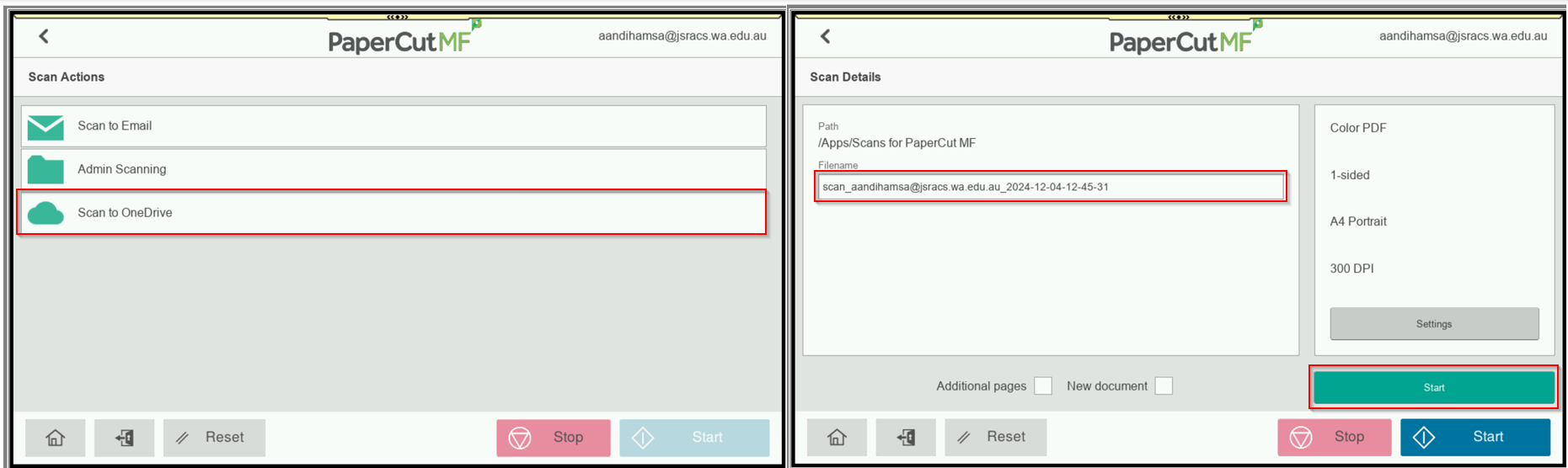Click the A4 Portrait setting
The image size is (1568, 468).
1358,221
